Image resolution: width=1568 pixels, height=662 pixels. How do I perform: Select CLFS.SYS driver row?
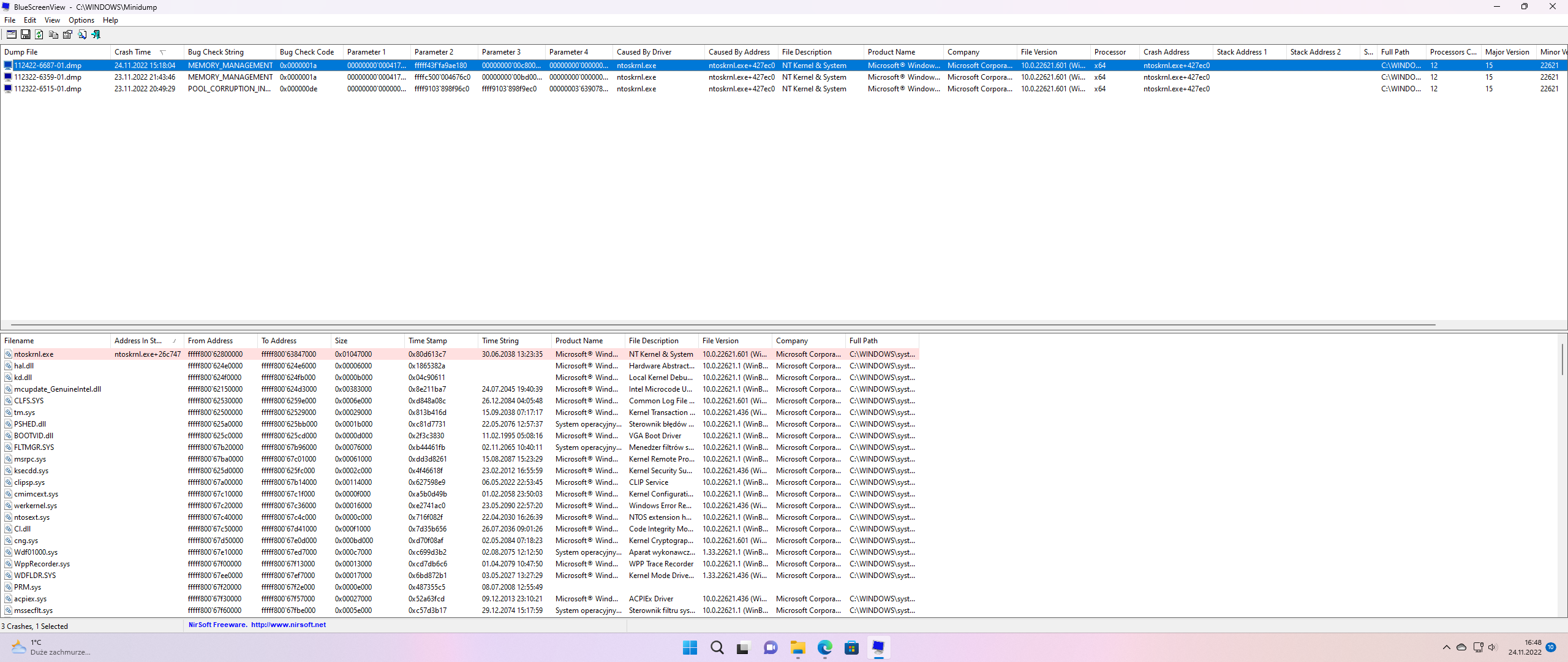point(459,401)
